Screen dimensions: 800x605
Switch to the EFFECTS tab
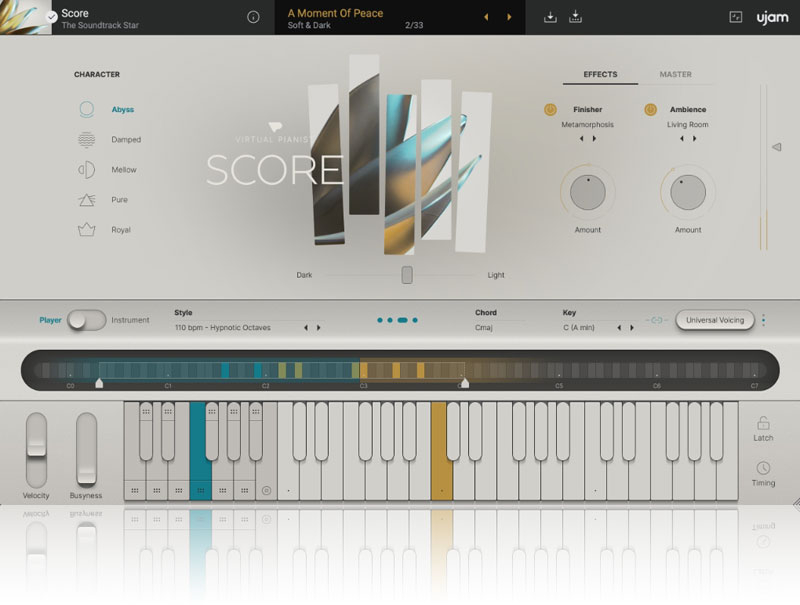pyautogui.click(x=600, y=75)
